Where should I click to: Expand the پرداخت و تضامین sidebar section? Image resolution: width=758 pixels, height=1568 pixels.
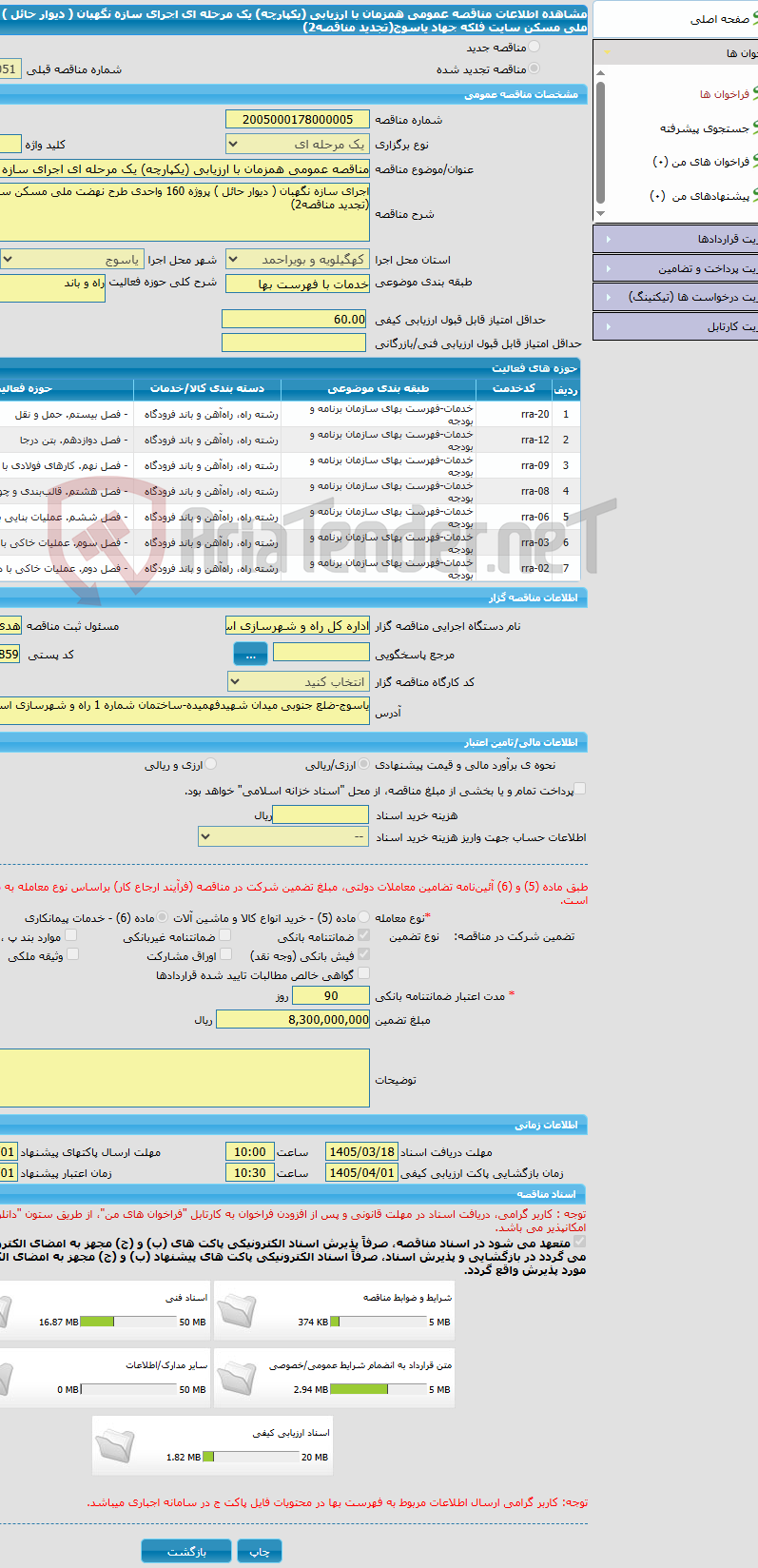[x=675, y=268]
